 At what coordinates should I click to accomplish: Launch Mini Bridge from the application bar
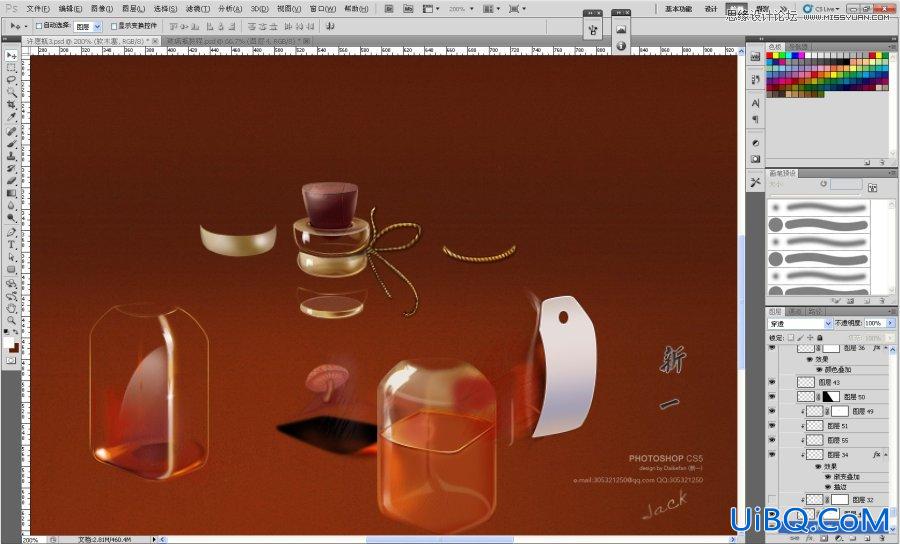click(408, 9)
